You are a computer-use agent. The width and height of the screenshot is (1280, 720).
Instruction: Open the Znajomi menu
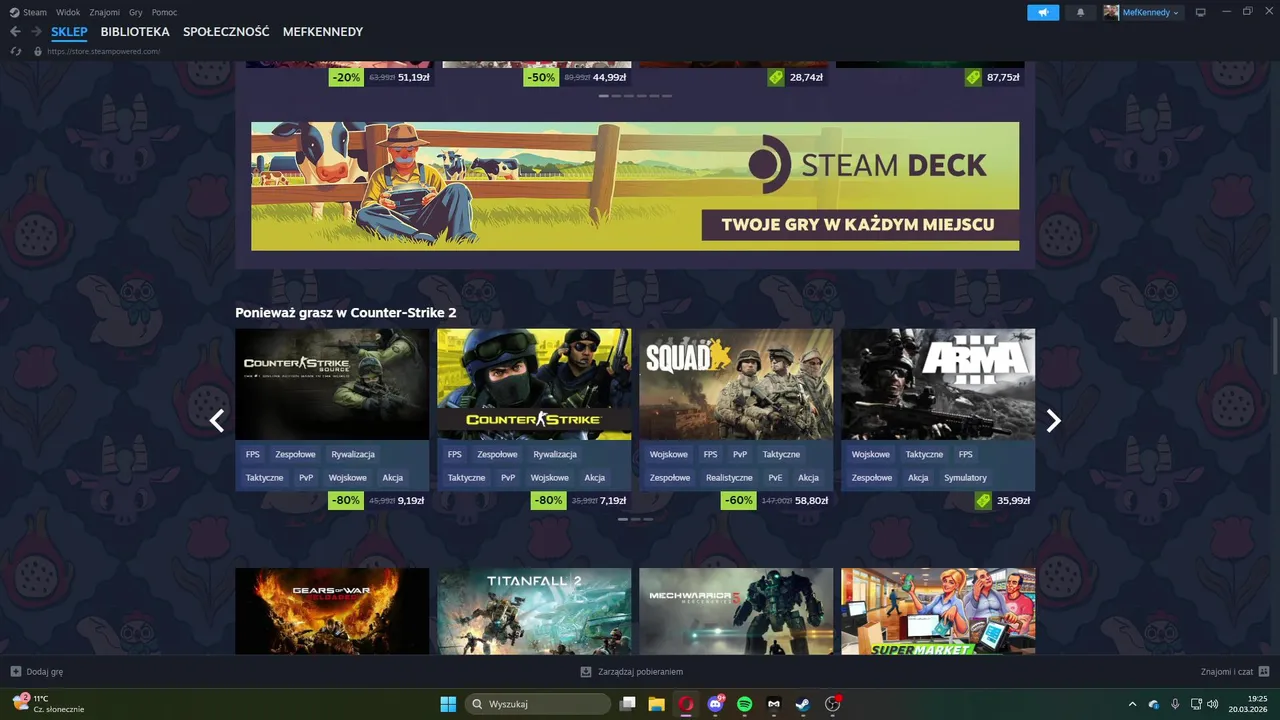[x=104, y=12]
